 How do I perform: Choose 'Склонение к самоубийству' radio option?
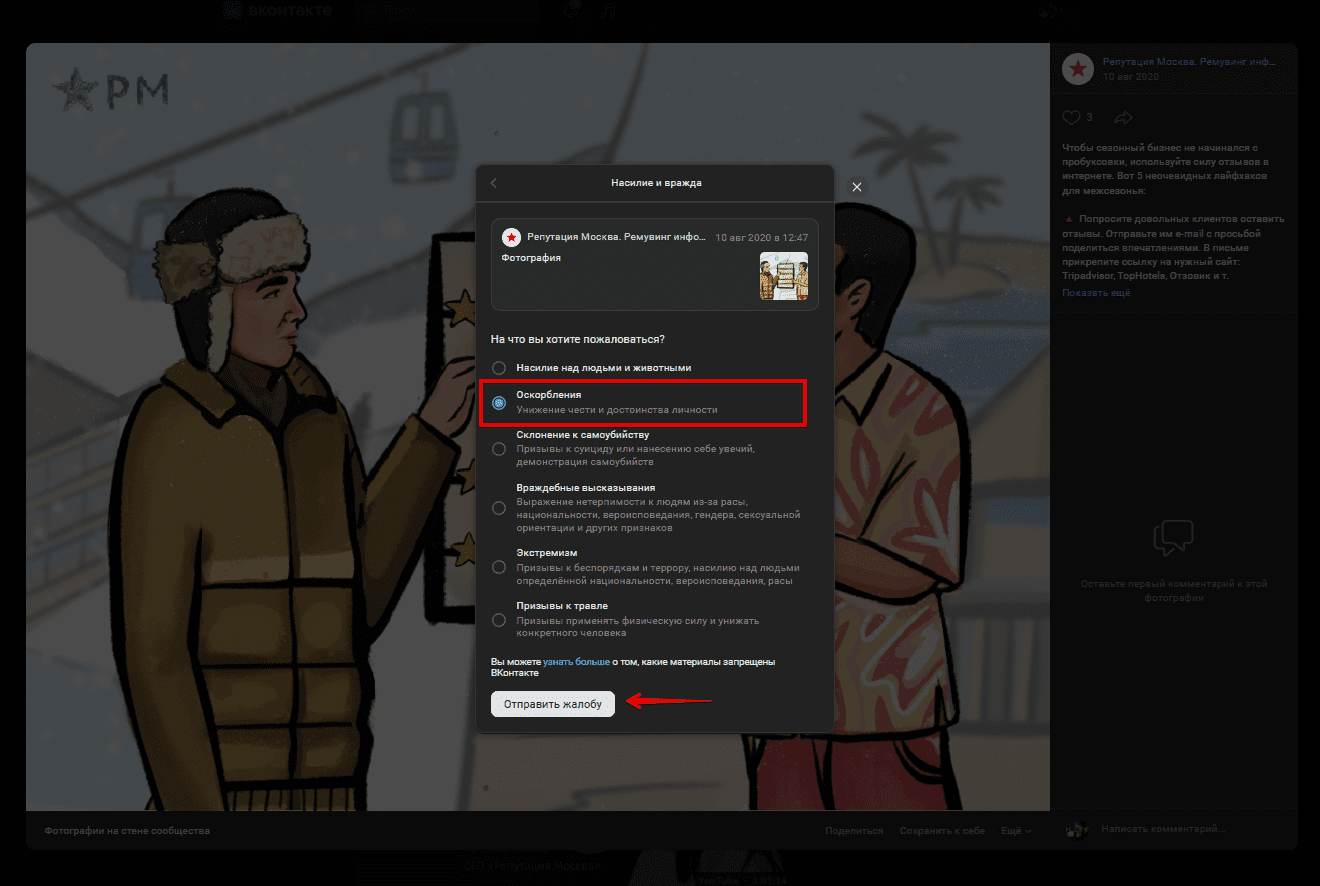tap(499, 449)
